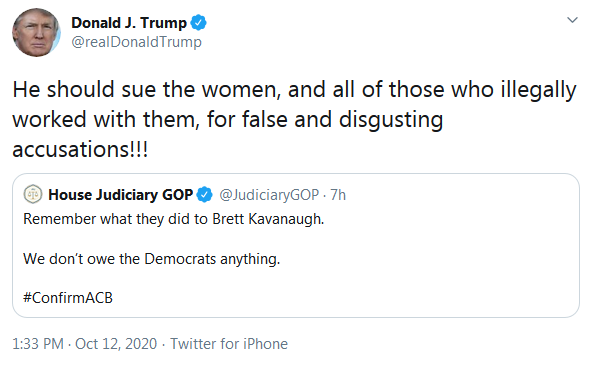Open the Donald J. Trump display name
The width and height of the screenshot is (593, 366).
click(x=129, y=23)
